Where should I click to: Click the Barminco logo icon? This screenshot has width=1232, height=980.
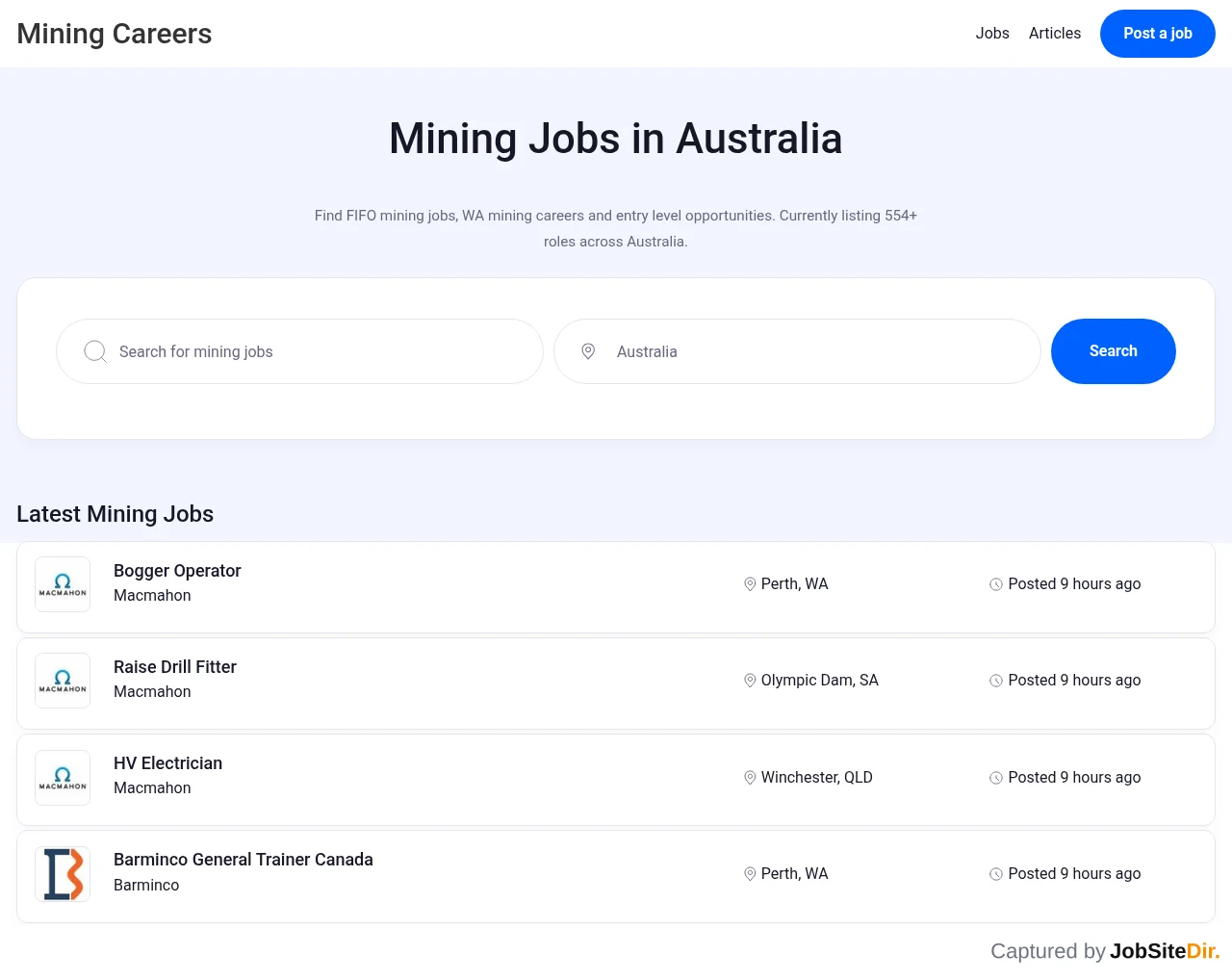tap(63, 874)
